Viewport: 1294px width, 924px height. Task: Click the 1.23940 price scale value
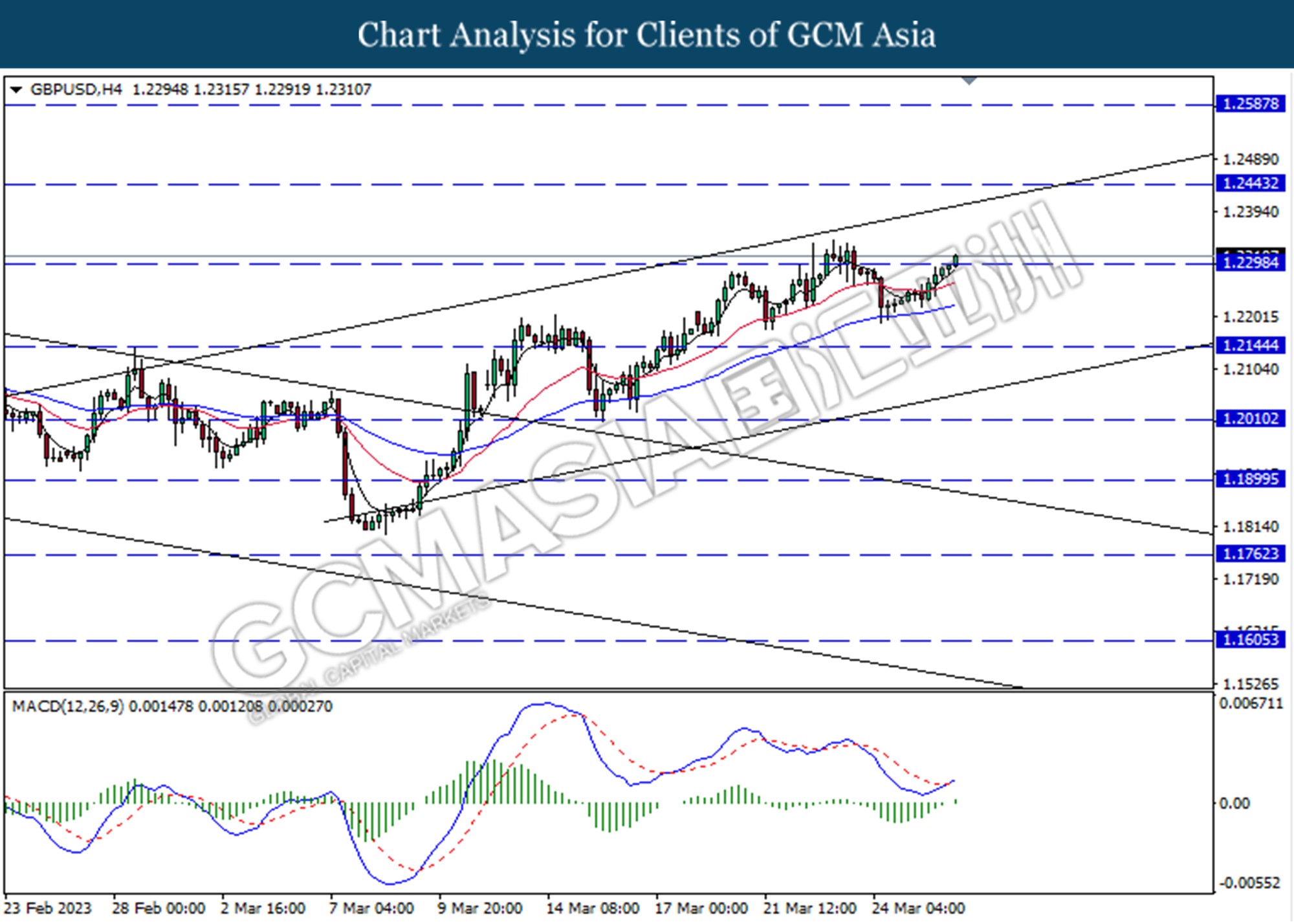(1251, 212)
